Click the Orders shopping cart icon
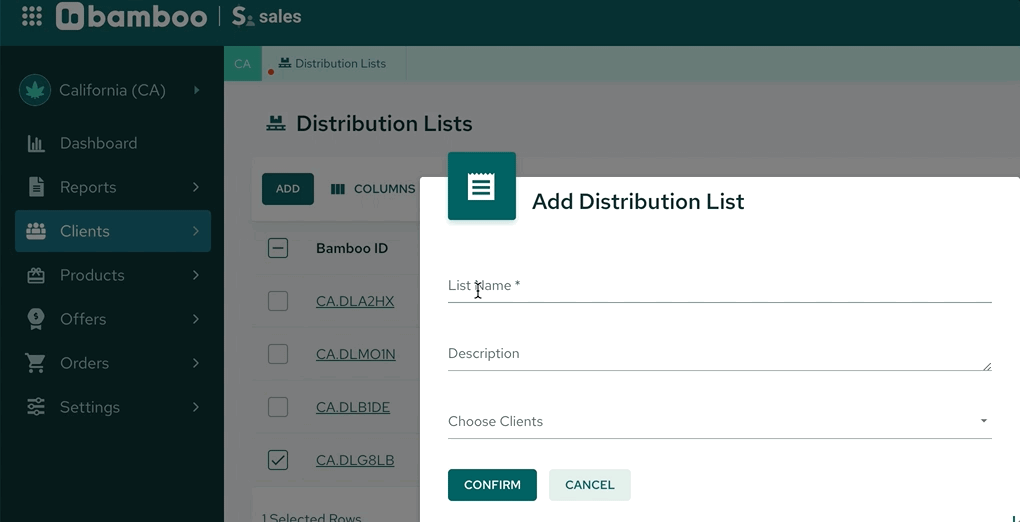Viewport: 1020px width, 522px height. 35,363
